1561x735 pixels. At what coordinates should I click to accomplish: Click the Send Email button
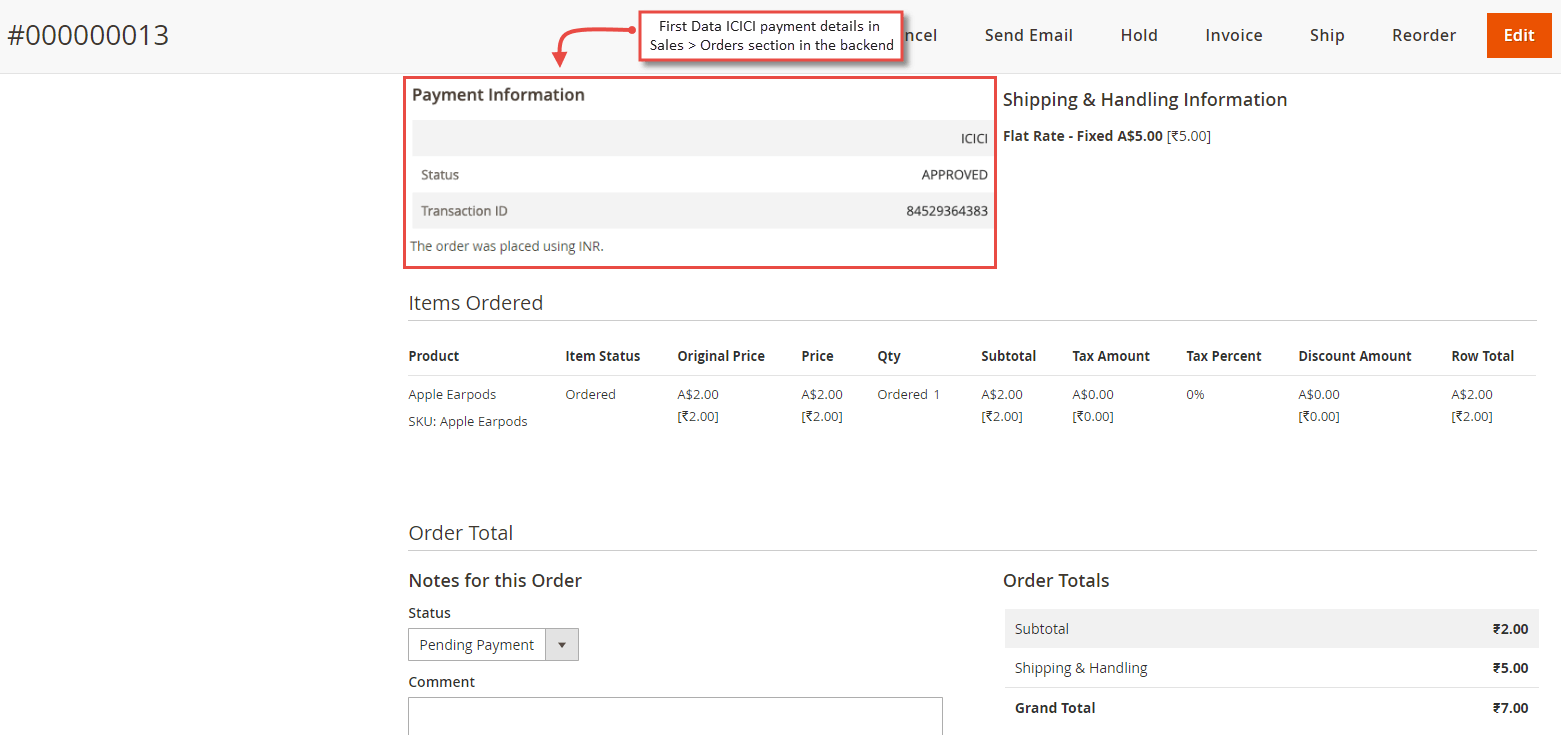[x=1028, y=35]
